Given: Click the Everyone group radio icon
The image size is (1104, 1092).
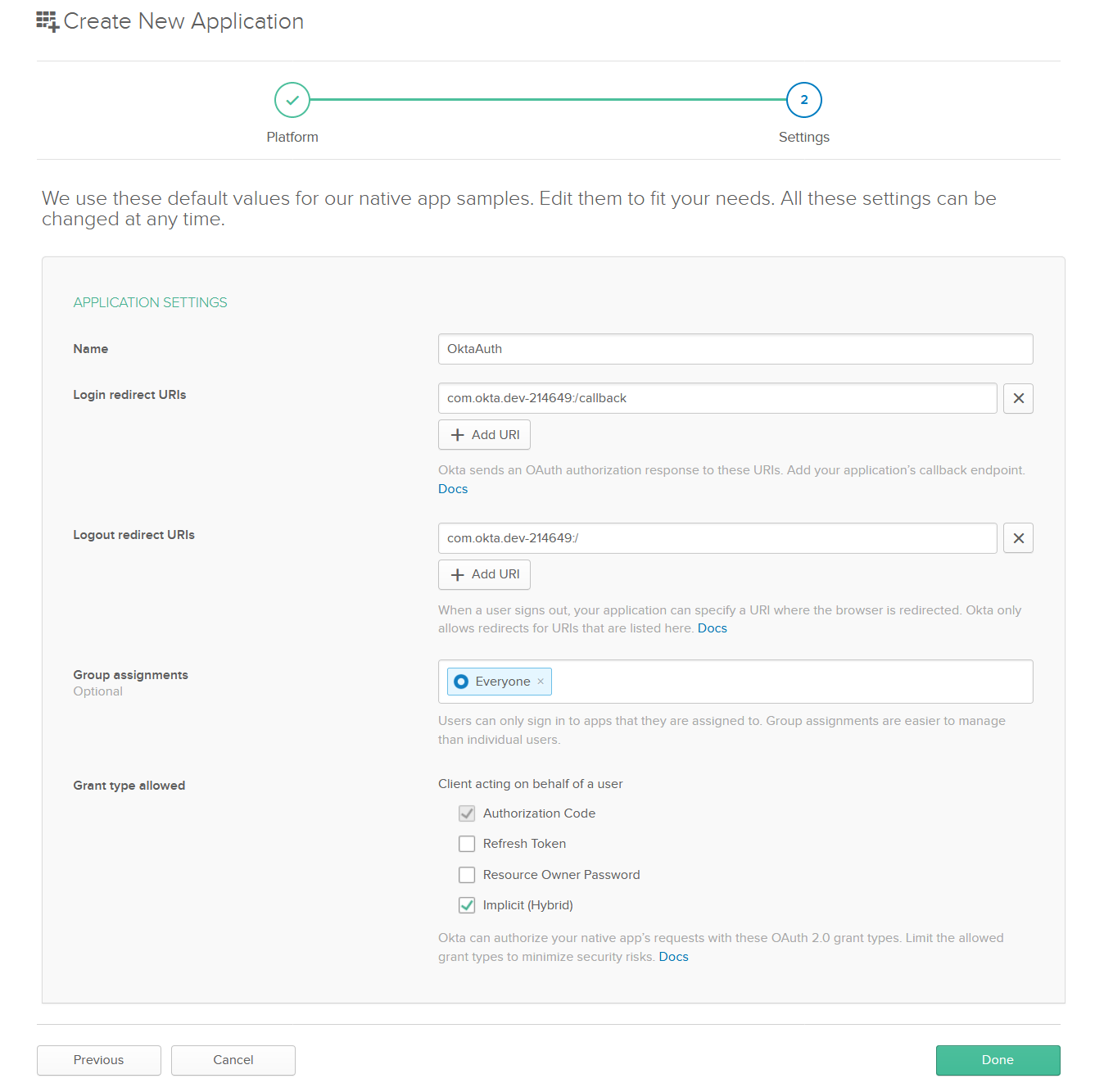Looking at the screenshot, I should coord(461,682).
